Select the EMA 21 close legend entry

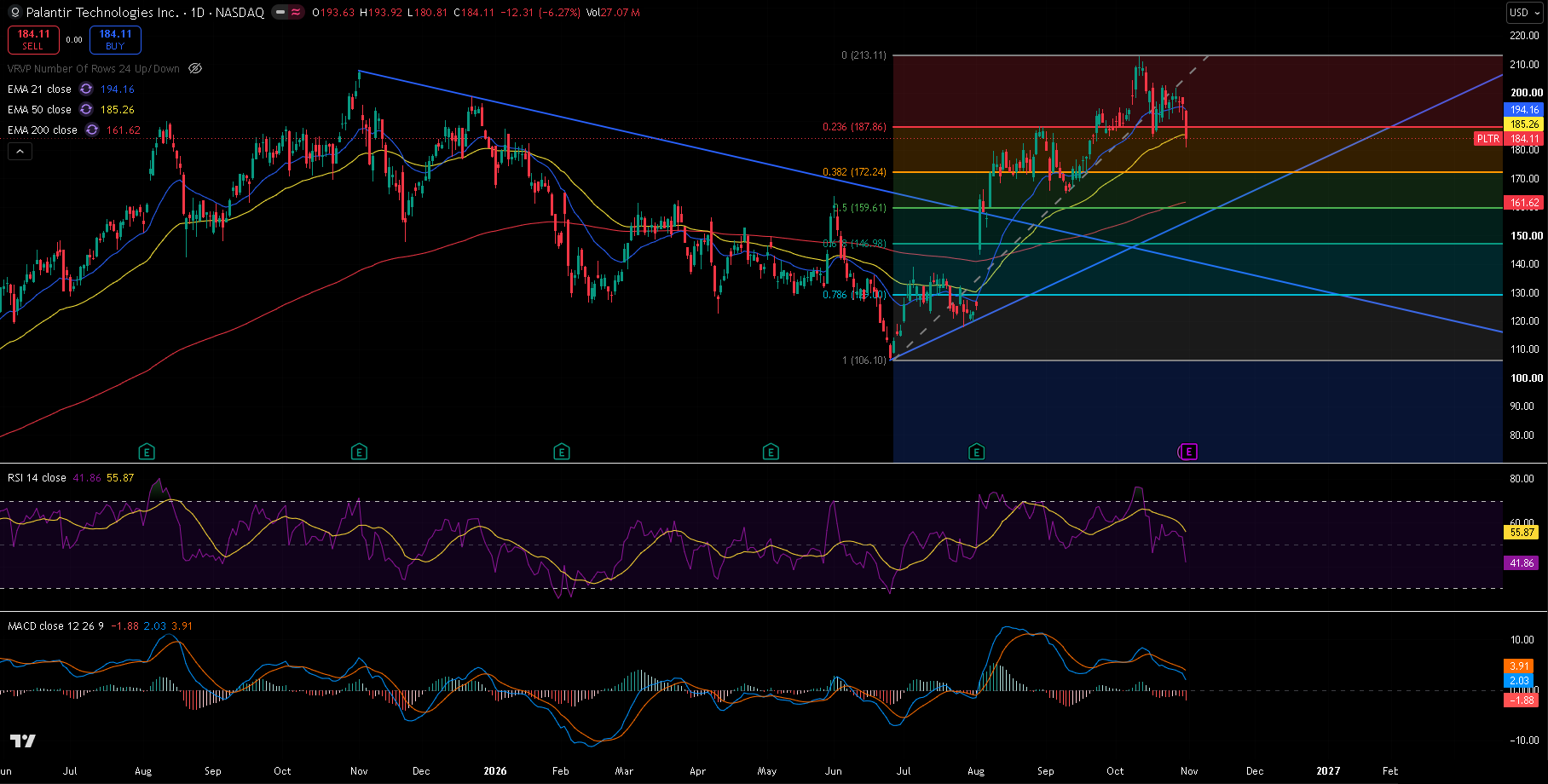coord(39,89)
